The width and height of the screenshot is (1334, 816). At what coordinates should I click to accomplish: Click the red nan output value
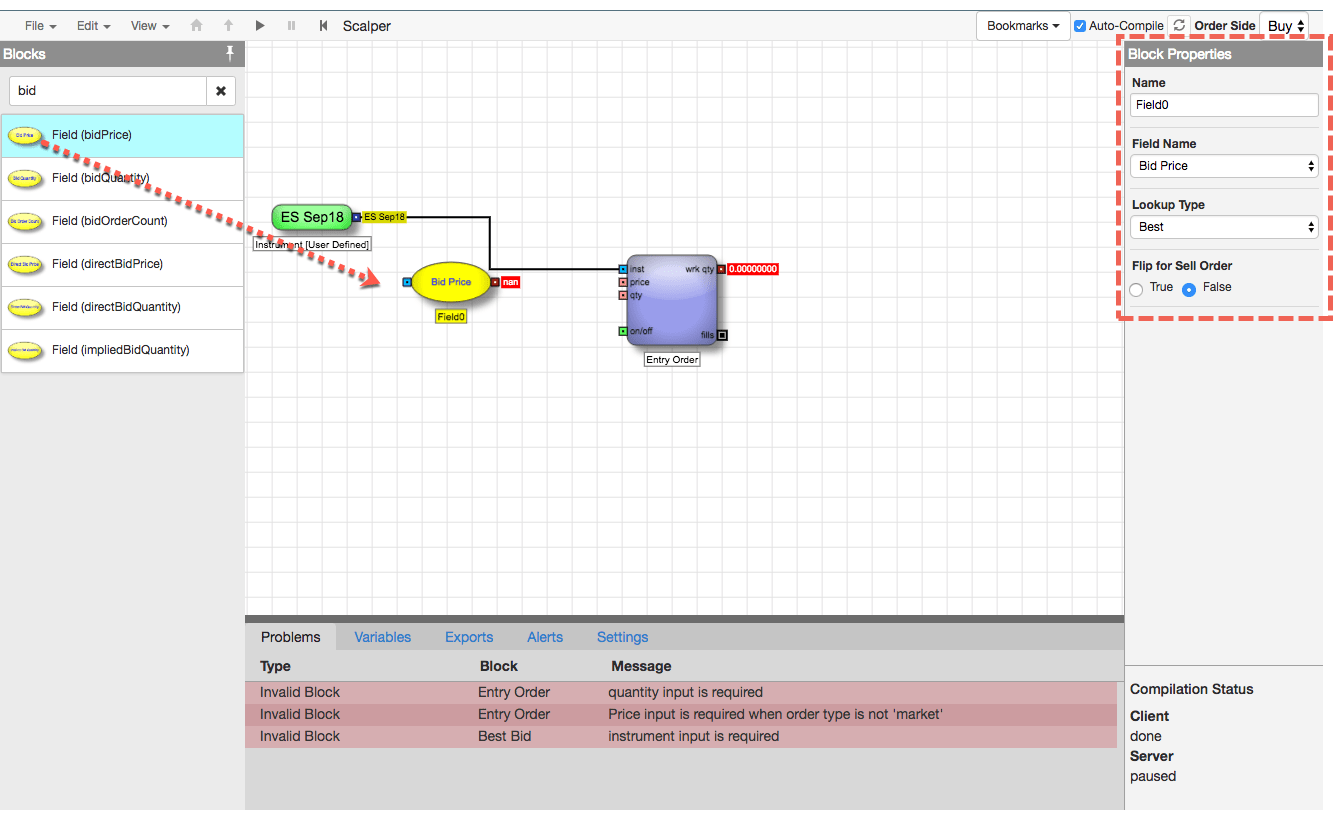tap(510, 282)
